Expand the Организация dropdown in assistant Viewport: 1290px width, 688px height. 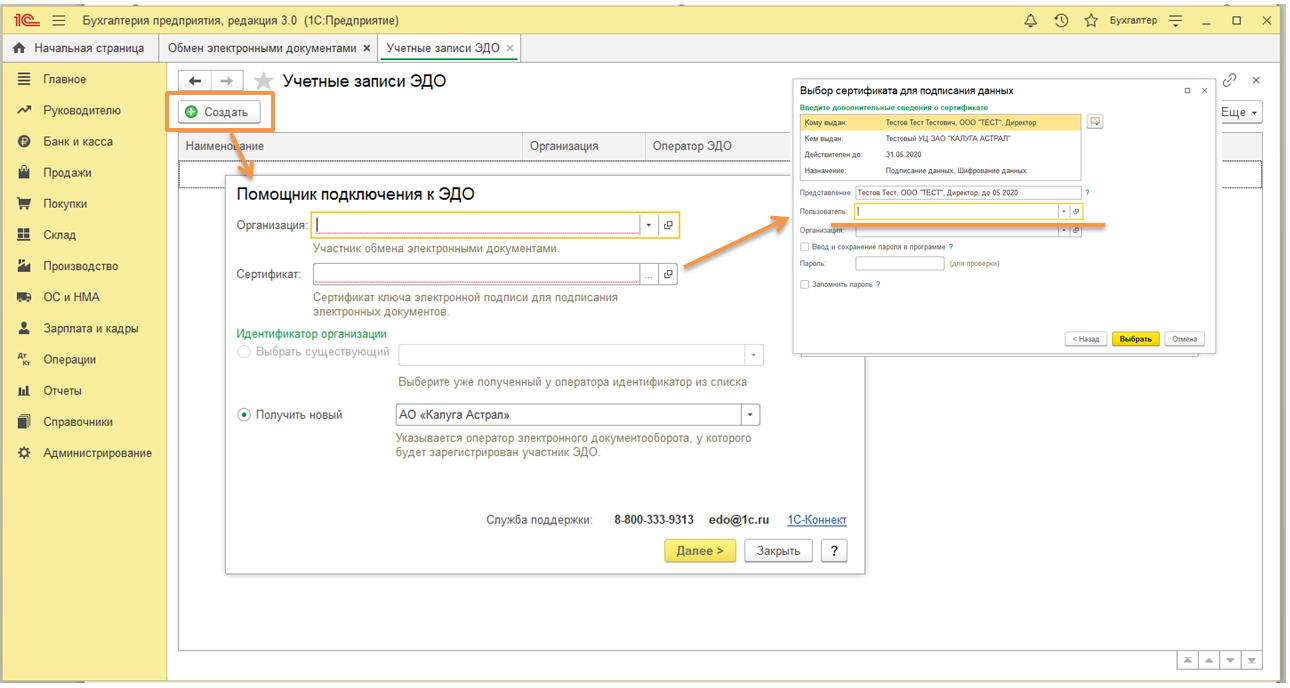649,225
